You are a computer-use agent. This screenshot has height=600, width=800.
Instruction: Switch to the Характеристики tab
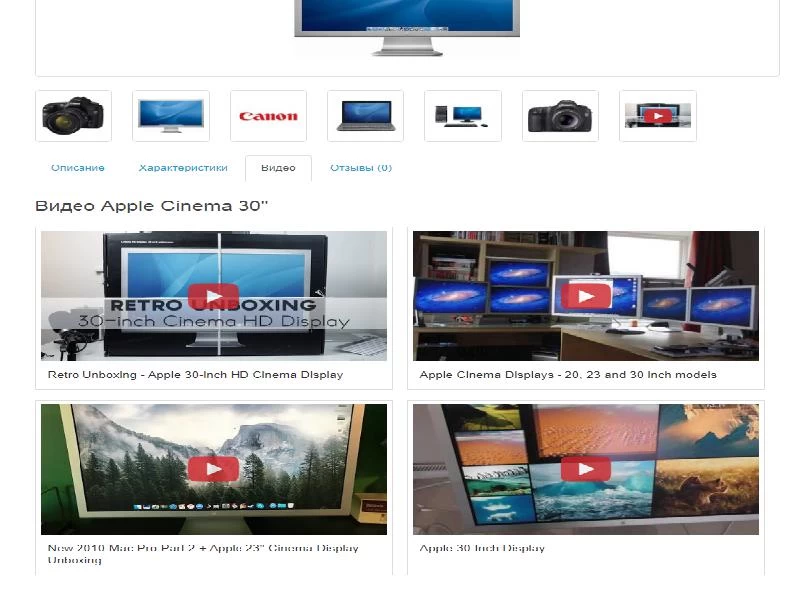pos(183,168)
